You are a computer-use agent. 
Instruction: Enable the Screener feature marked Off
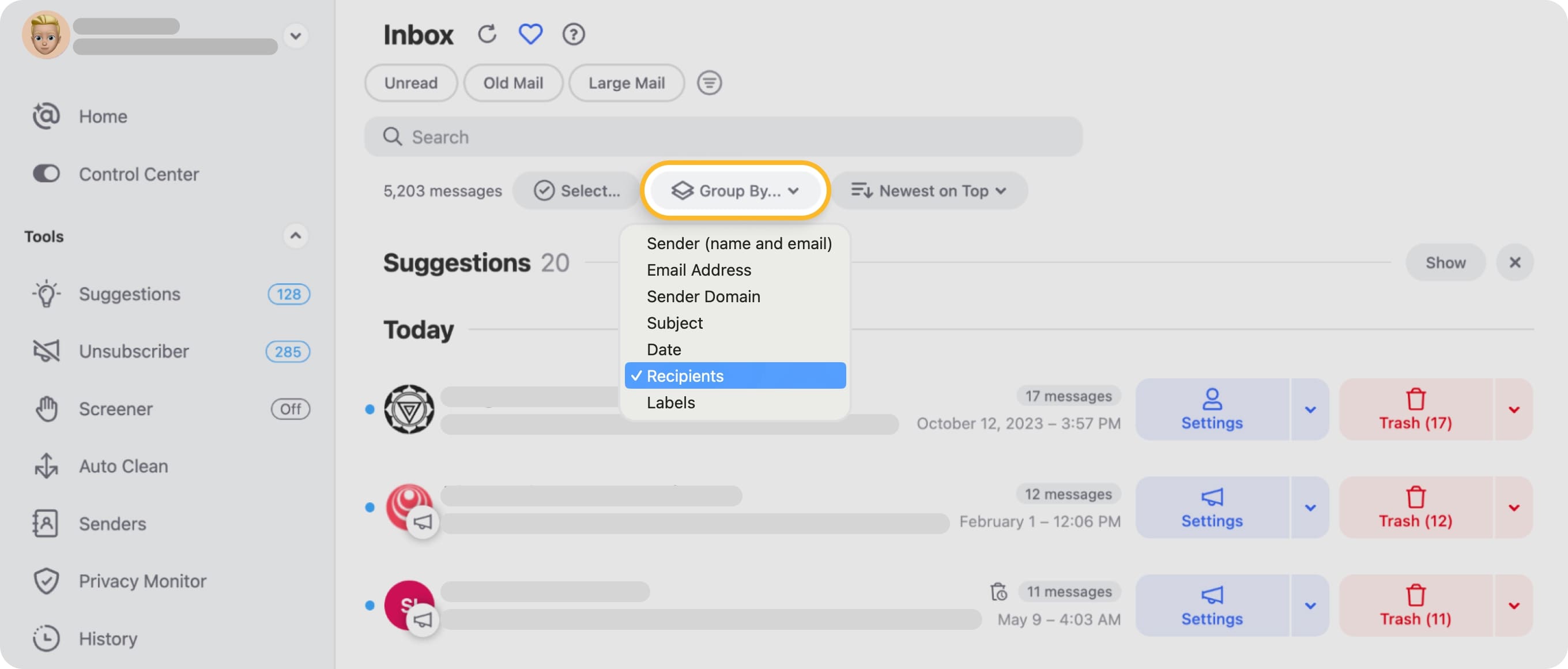click(x=291, y=408)
